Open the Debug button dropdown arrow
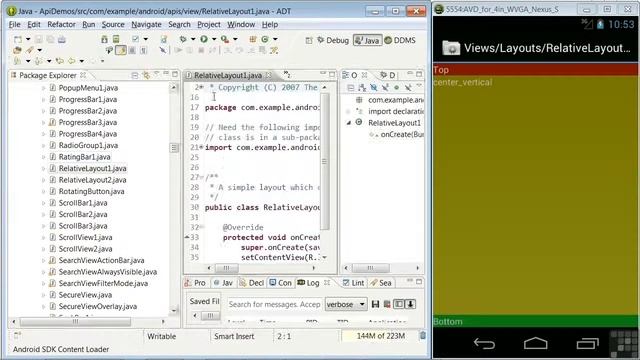Viewport: 640px width, 360px height. pos(193,39)
